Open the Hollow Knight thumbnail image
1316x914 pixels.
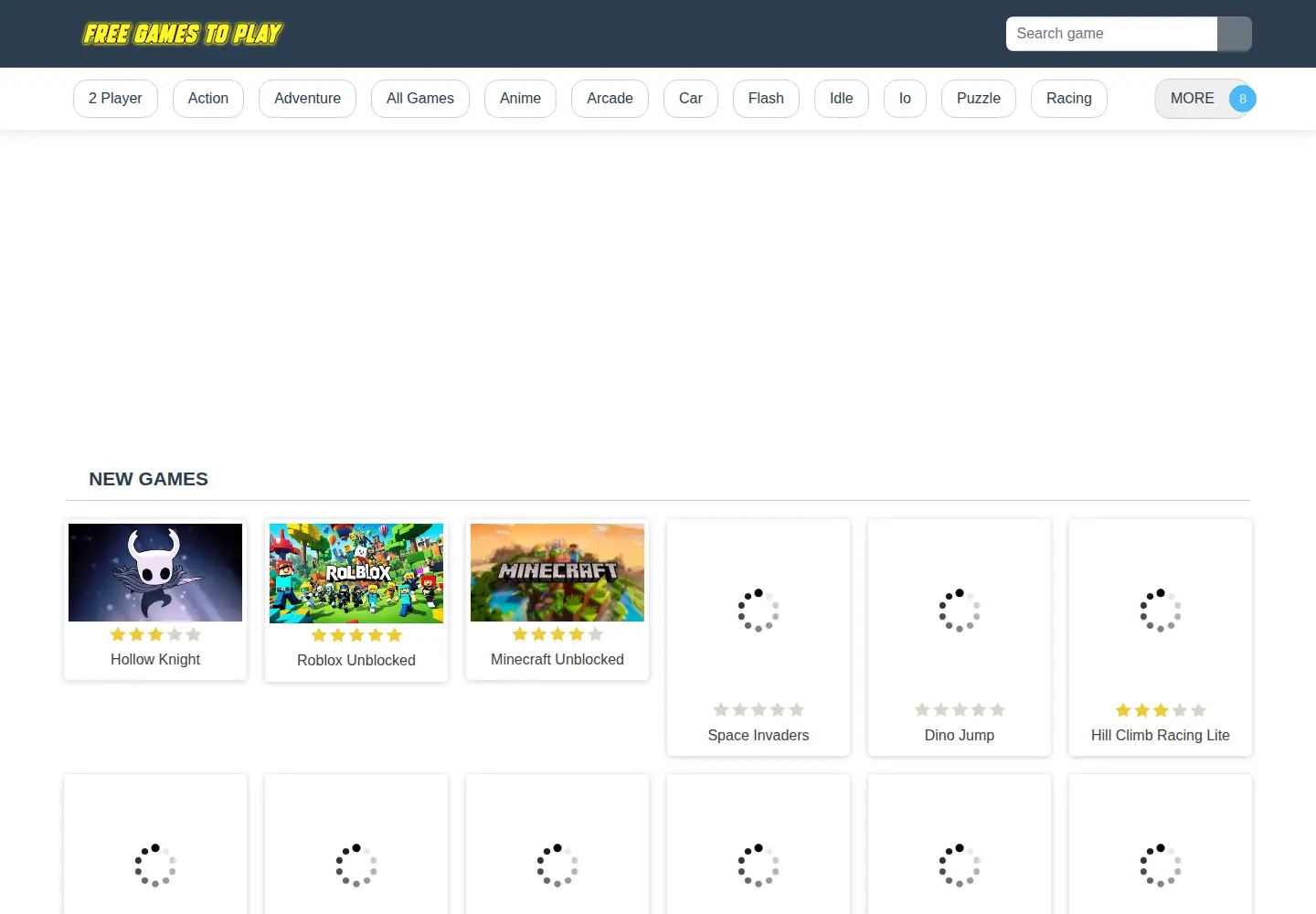[155, 572]
